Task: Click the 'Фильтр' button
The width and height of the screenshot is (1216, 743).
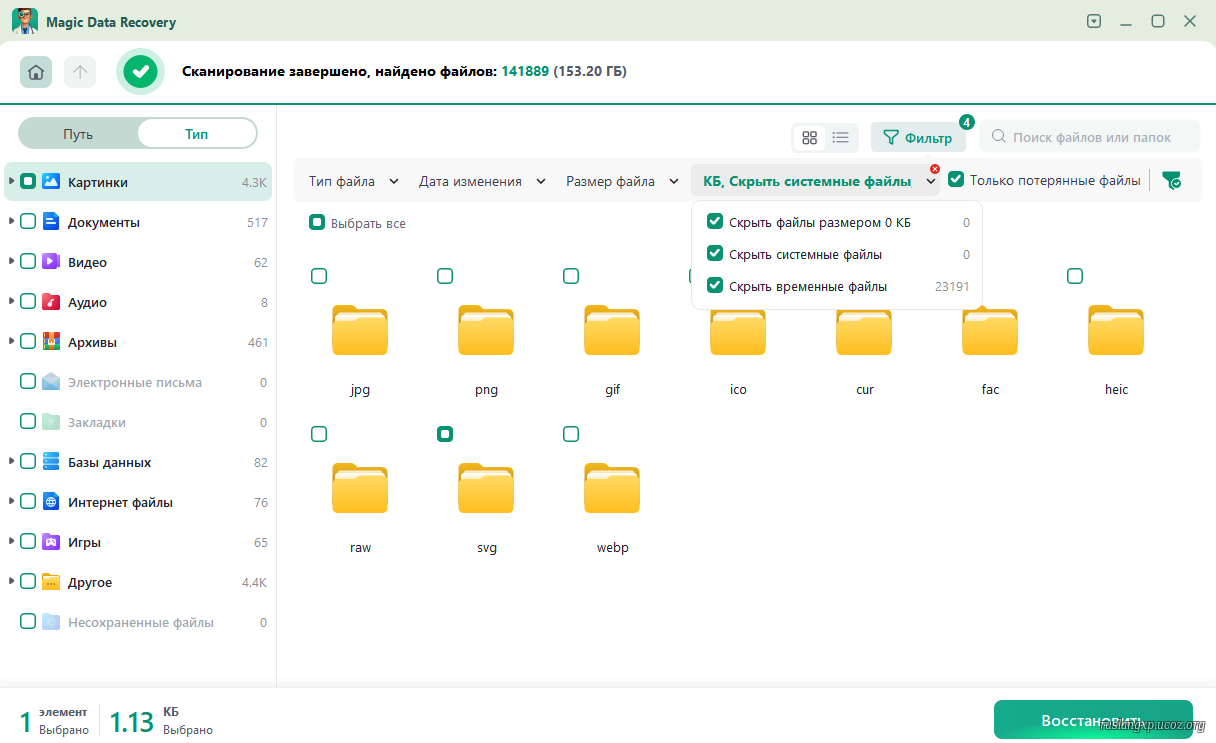Action: pos(917,138)
